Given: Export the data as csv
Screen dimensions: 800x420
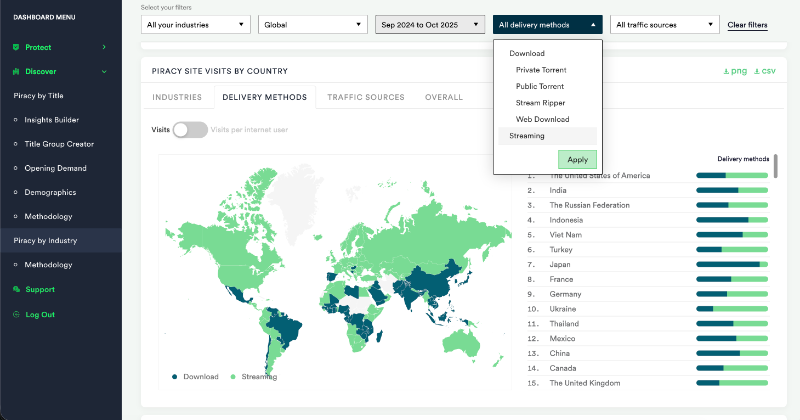Looking at the screenshot, I should tap(765, 72).
